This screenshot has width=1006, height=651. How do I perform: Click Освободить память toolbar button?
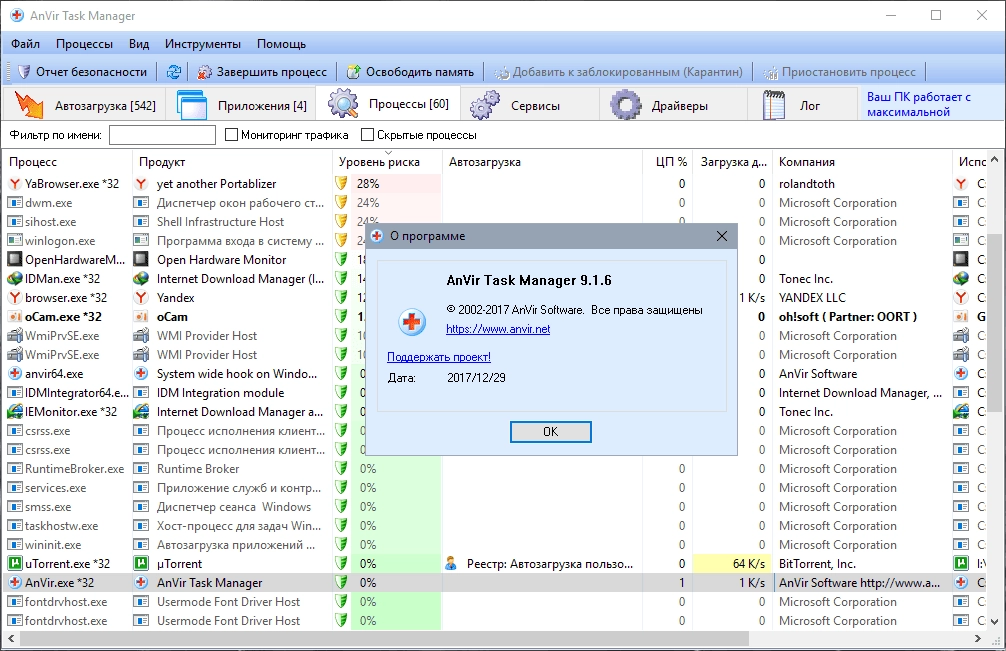click(x=411, y=72)
